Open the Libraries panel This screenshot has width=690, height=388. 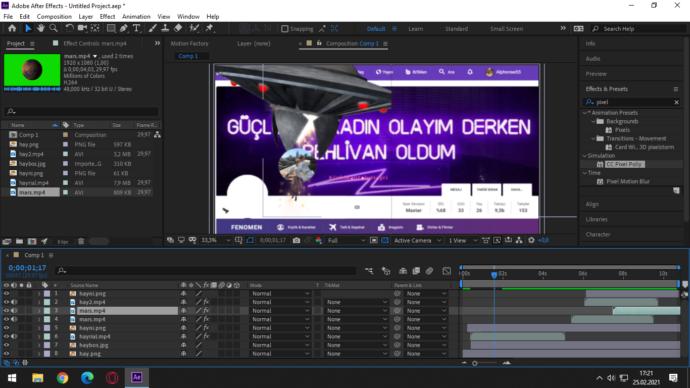(596, 219)
